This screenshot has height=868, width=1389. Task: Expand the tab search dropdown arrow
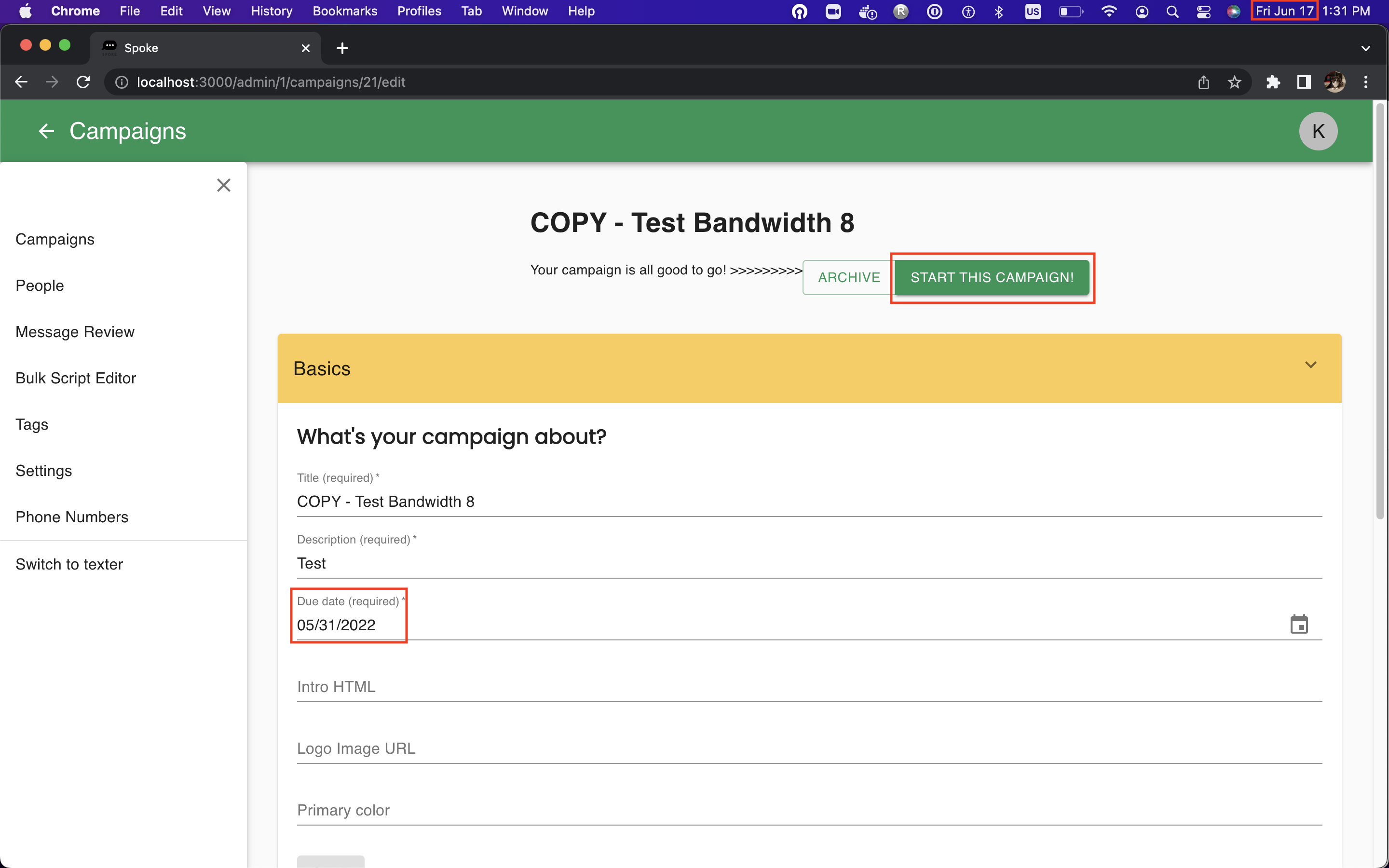tap(1365, 48)
